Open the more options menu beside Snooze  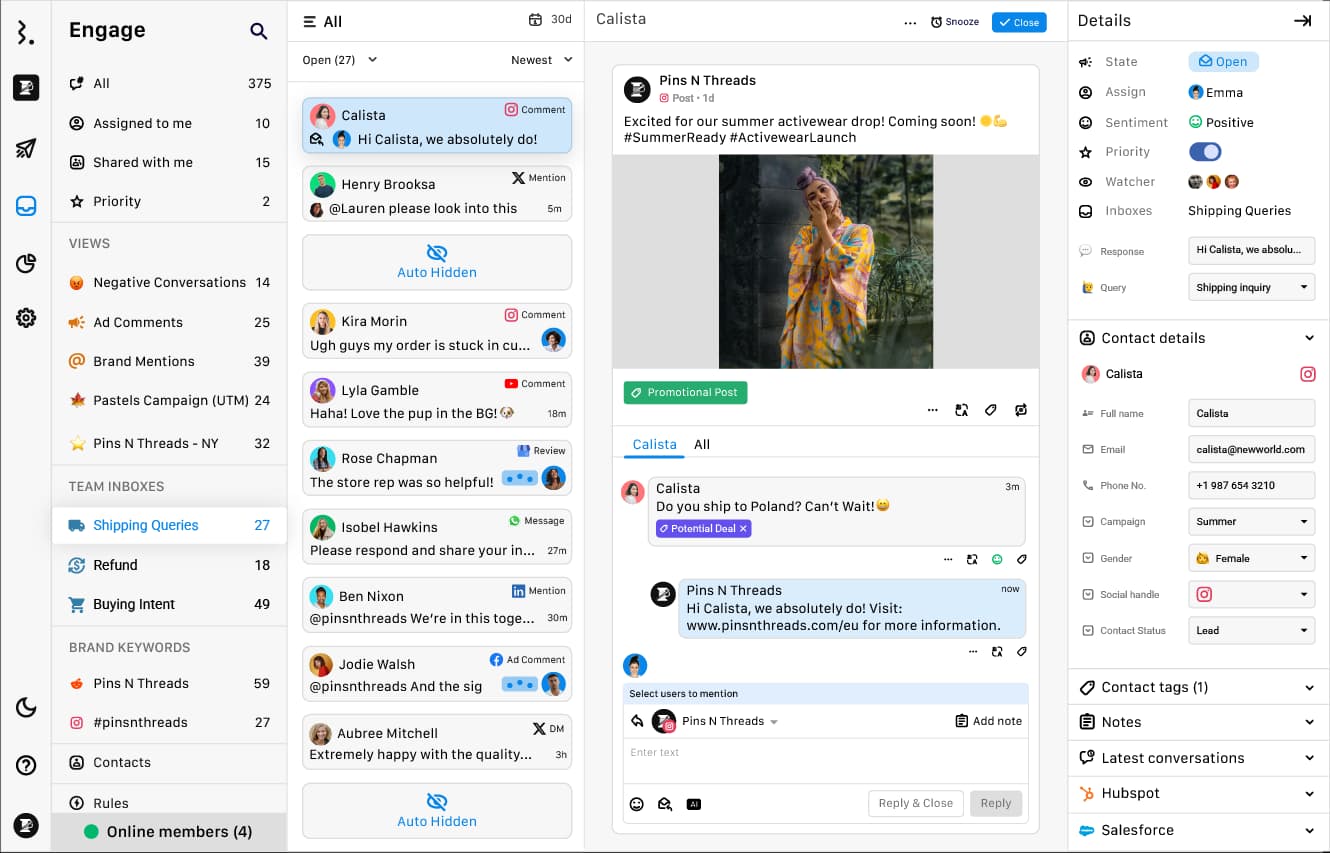(x=909, y=21)
